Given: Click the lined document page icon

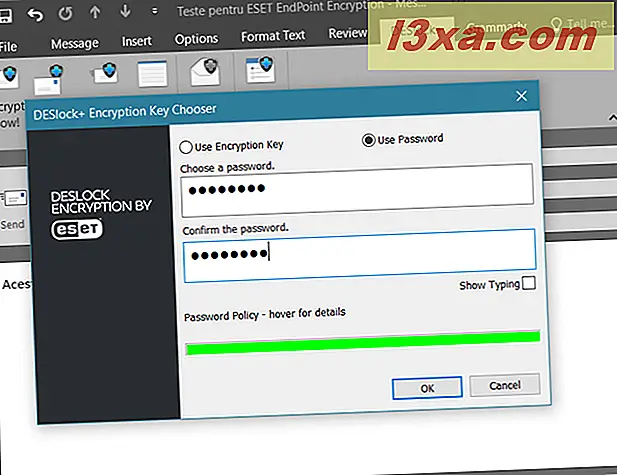Looking at the screenshot, I should click(152, 74).
